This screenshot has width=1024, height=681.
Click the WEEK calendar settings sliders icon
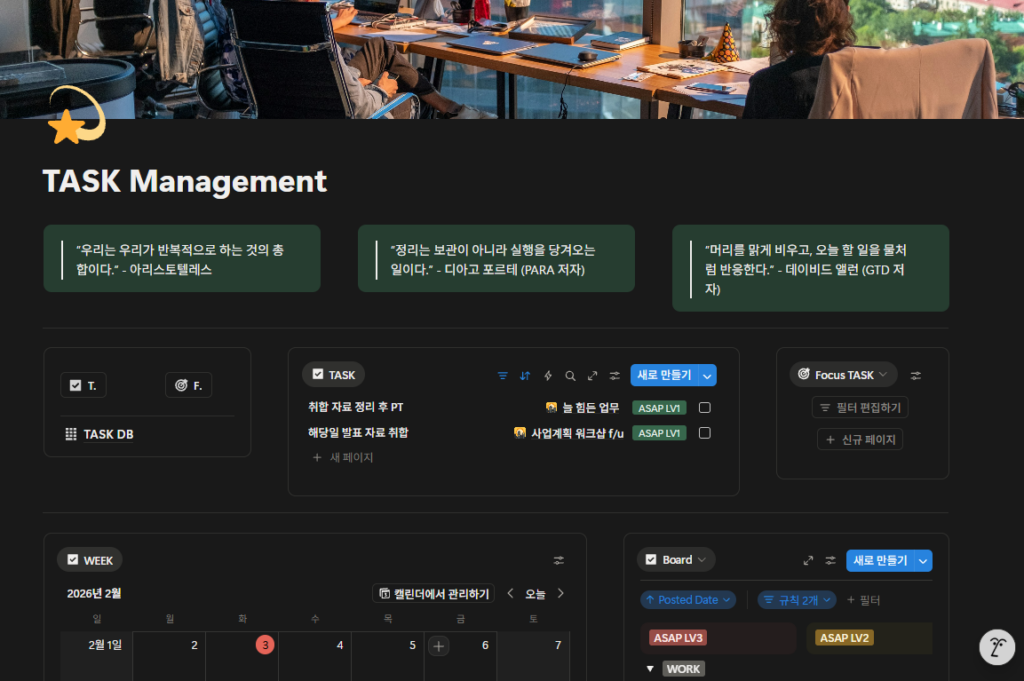tap(558, 560)
